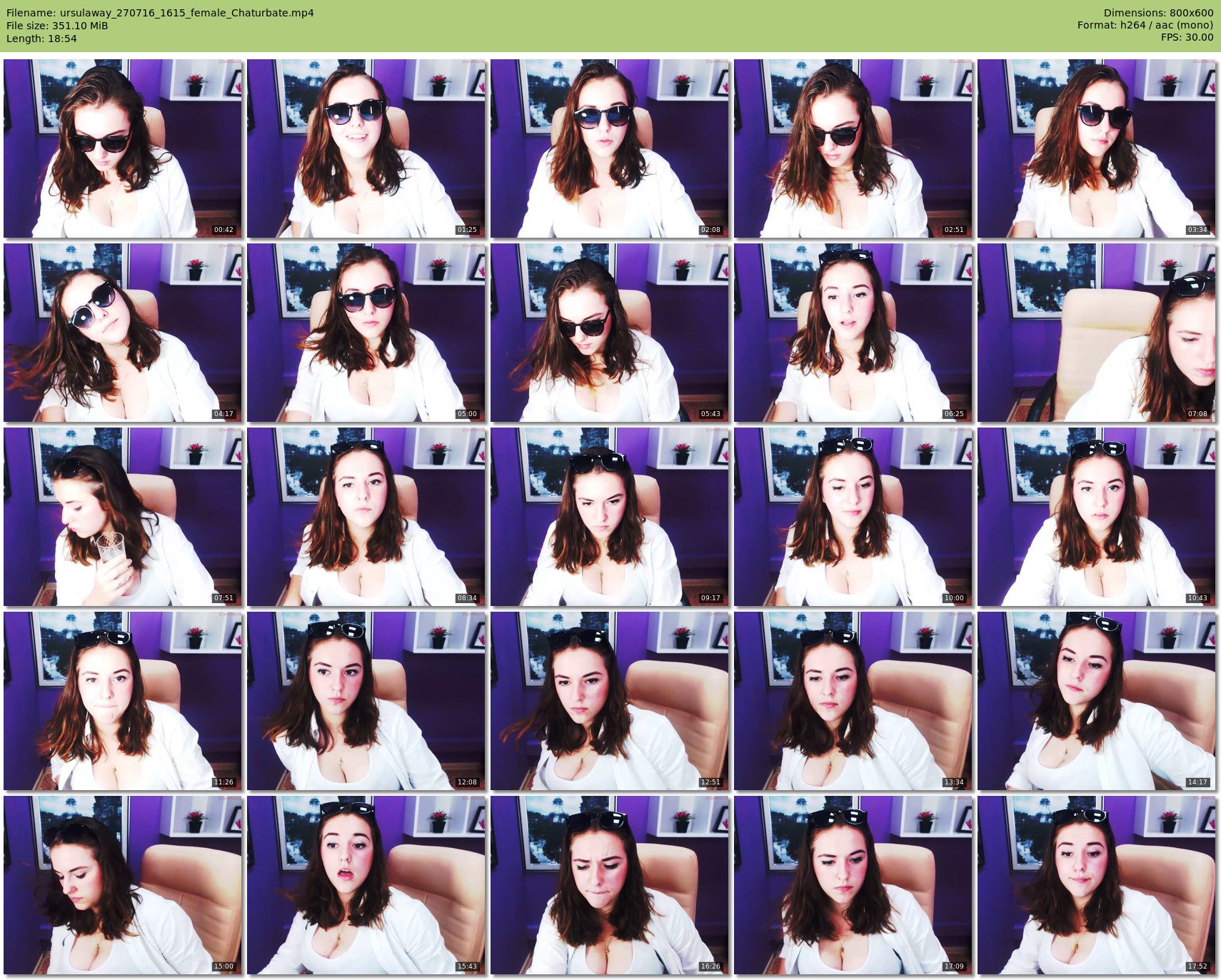Select the thumbnail marked 16:26
The height and width of the screenshot is (980, 1221).
click(x=610, y=885)
